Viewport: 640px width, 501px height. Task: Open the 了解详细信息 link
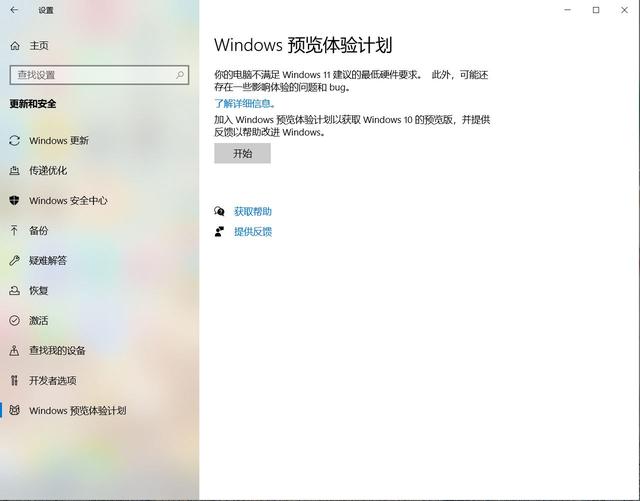point(244,103)
